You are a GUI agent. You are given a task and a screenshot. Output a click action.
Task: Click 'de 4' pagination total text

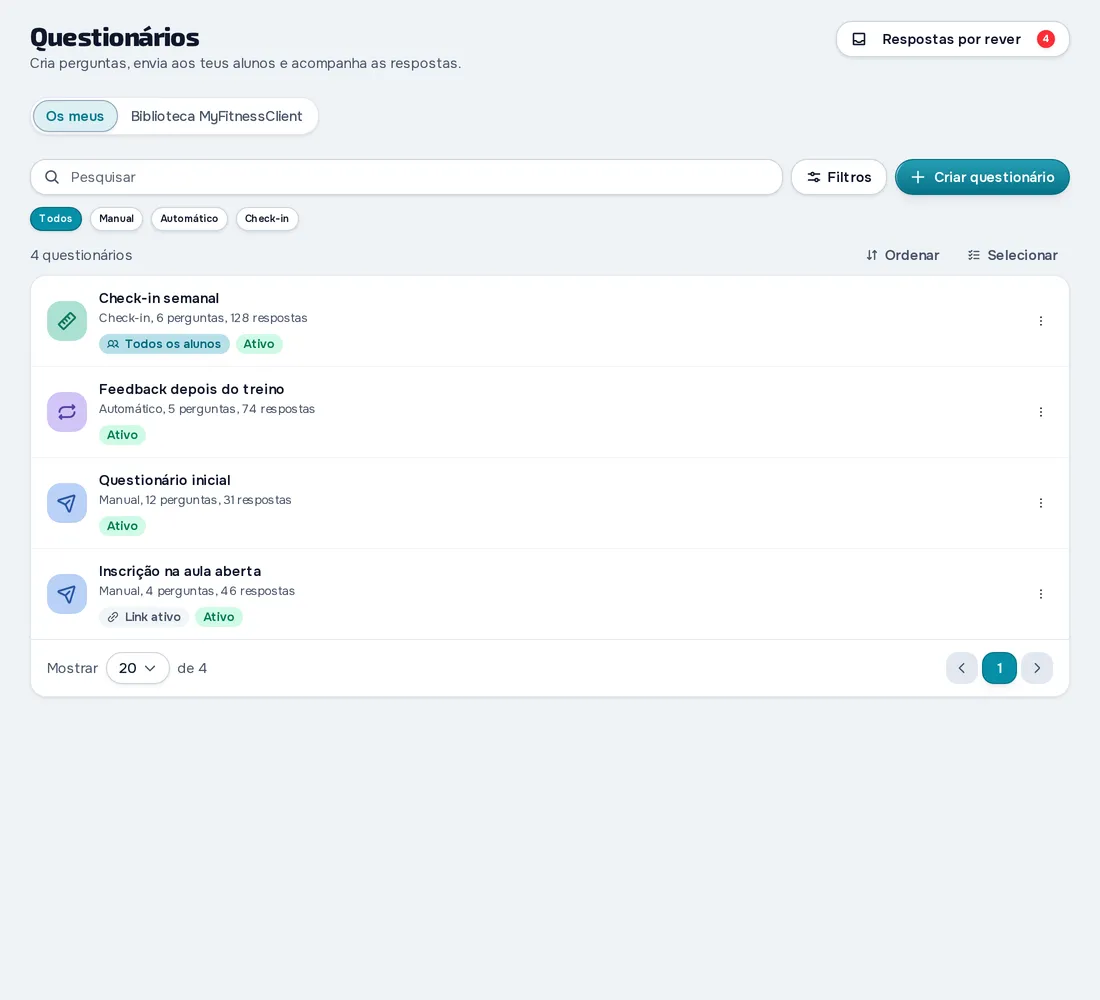click(x=192, y=668)
